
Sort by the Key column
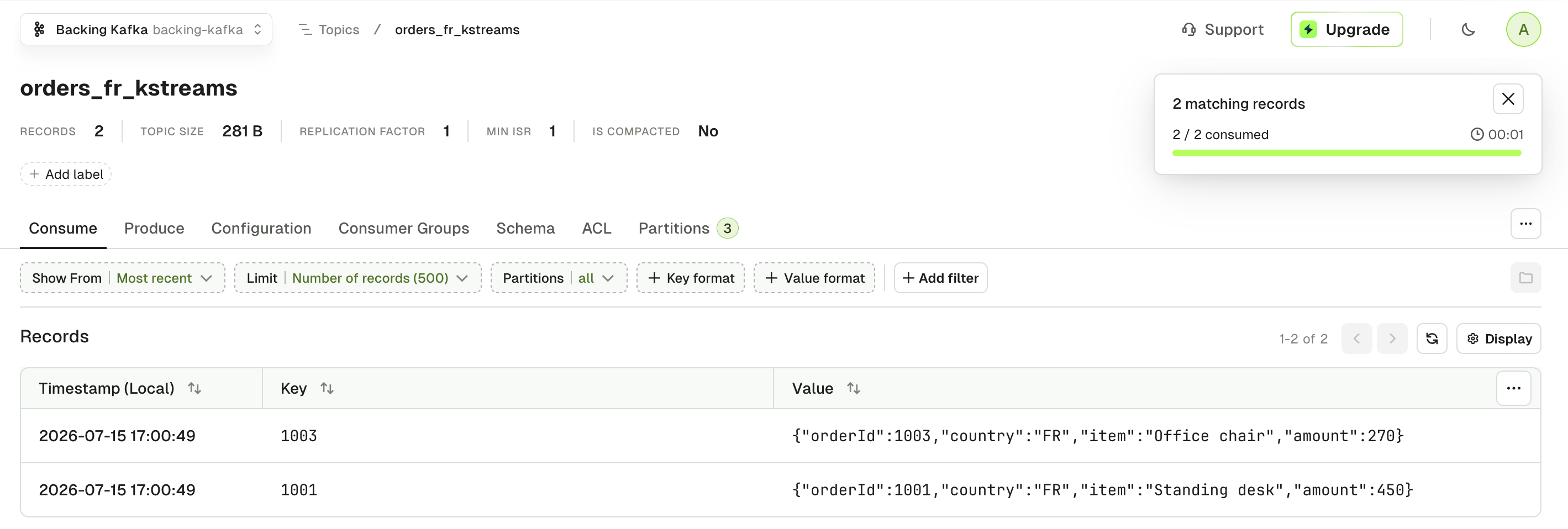click(x=327, y=388)
